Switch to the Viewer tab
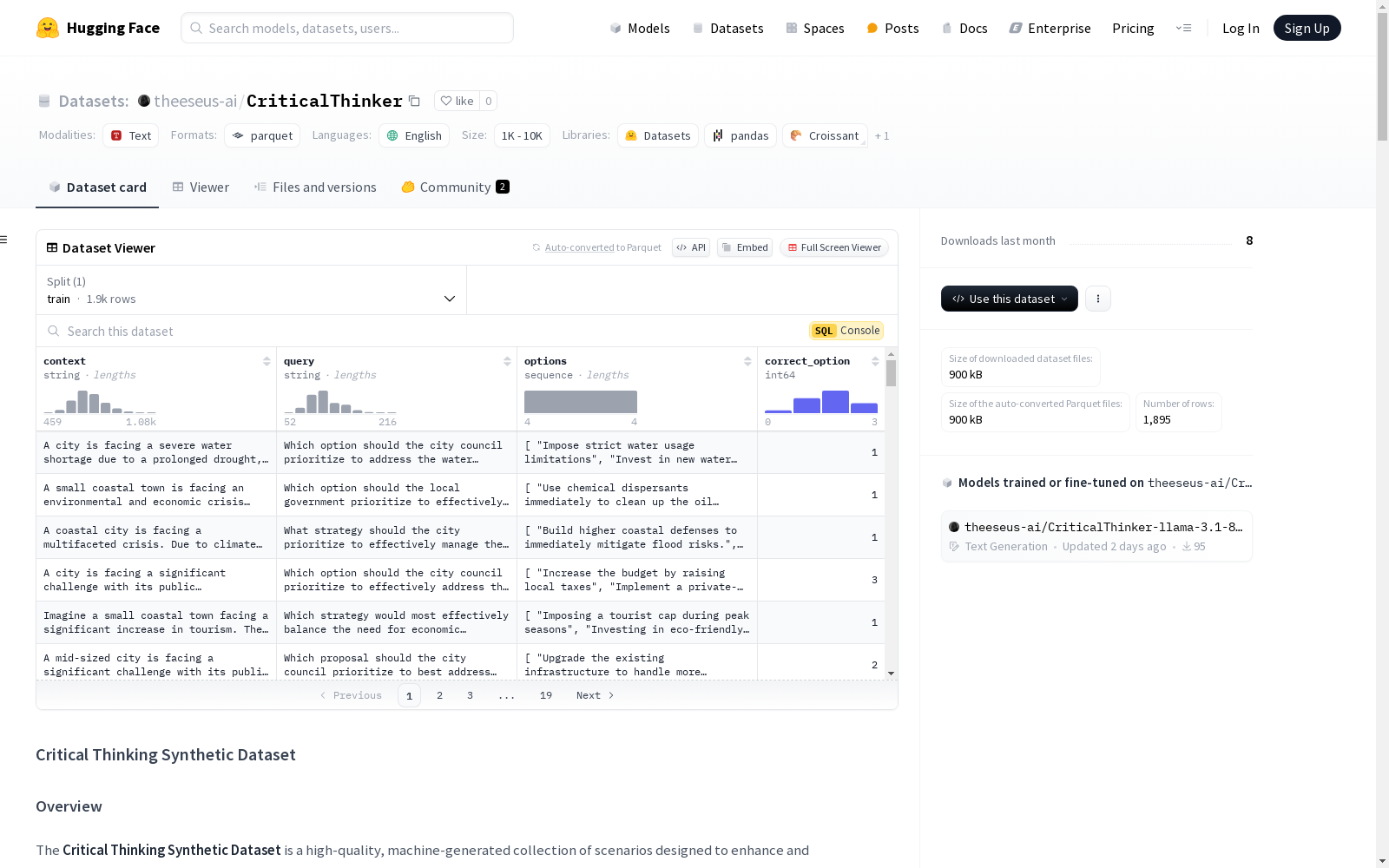 [201, 187]
